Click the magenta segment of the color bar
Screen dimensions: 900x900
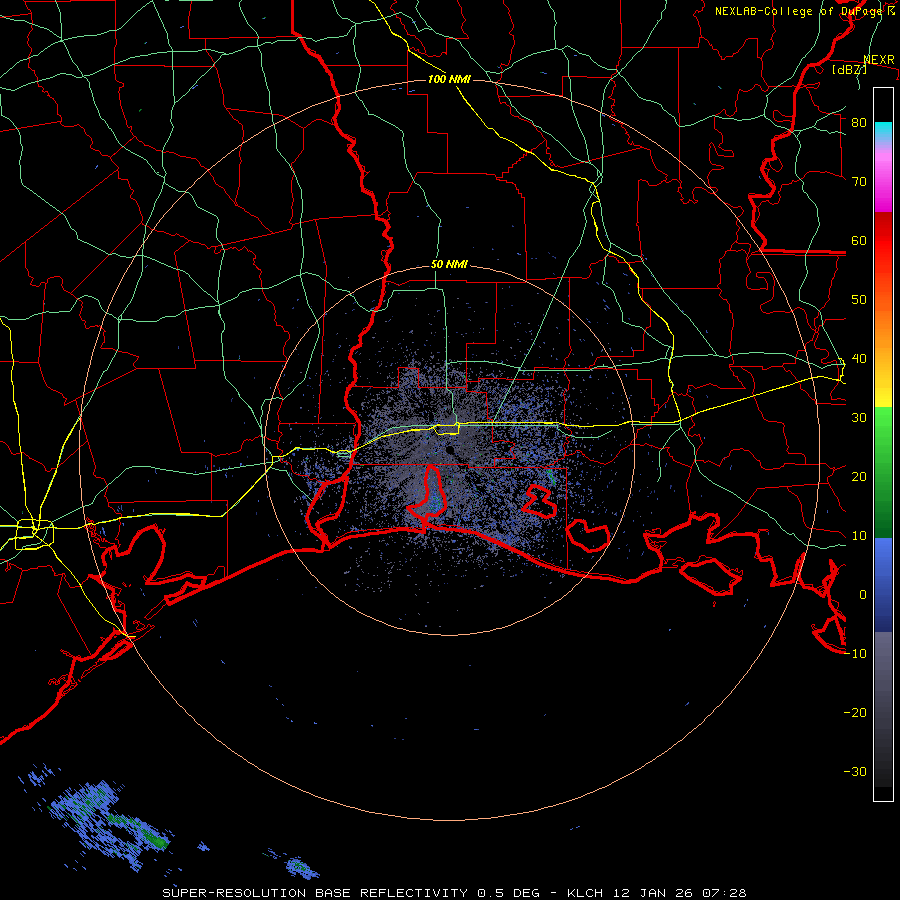[883, 178]
